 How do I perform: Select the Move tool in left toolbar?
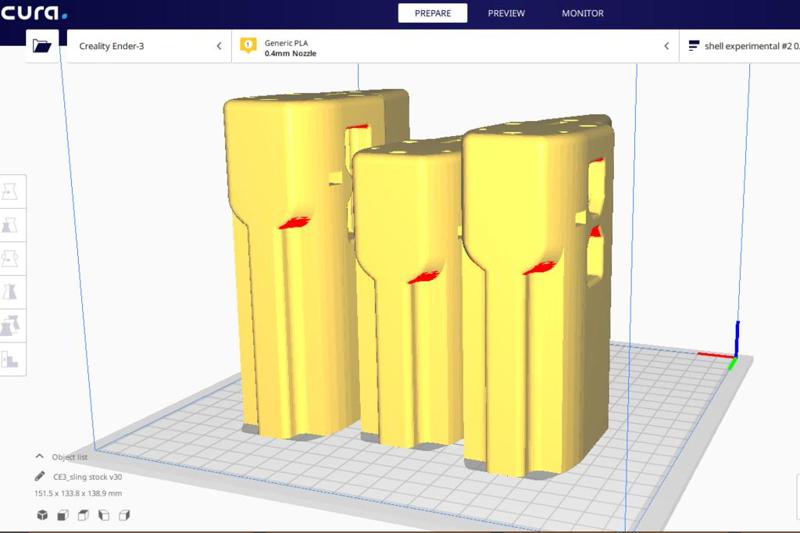pyautogui.click(x=10, y=191)
